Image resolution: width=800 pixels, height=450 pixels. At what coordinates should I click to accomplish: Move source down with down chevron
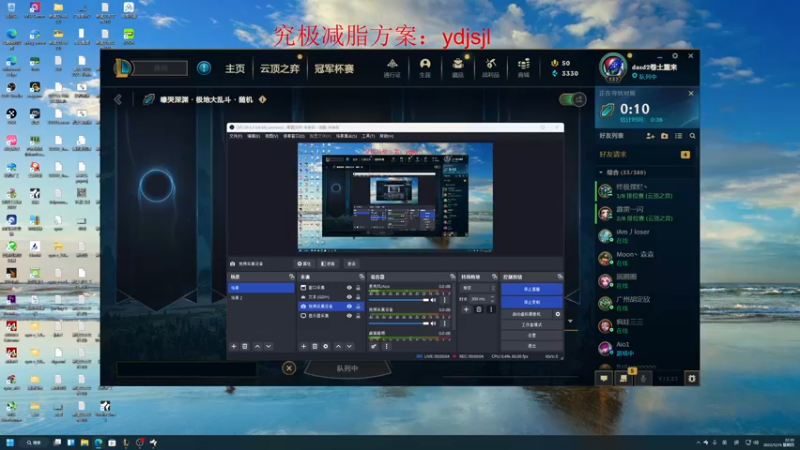[349, 346]
